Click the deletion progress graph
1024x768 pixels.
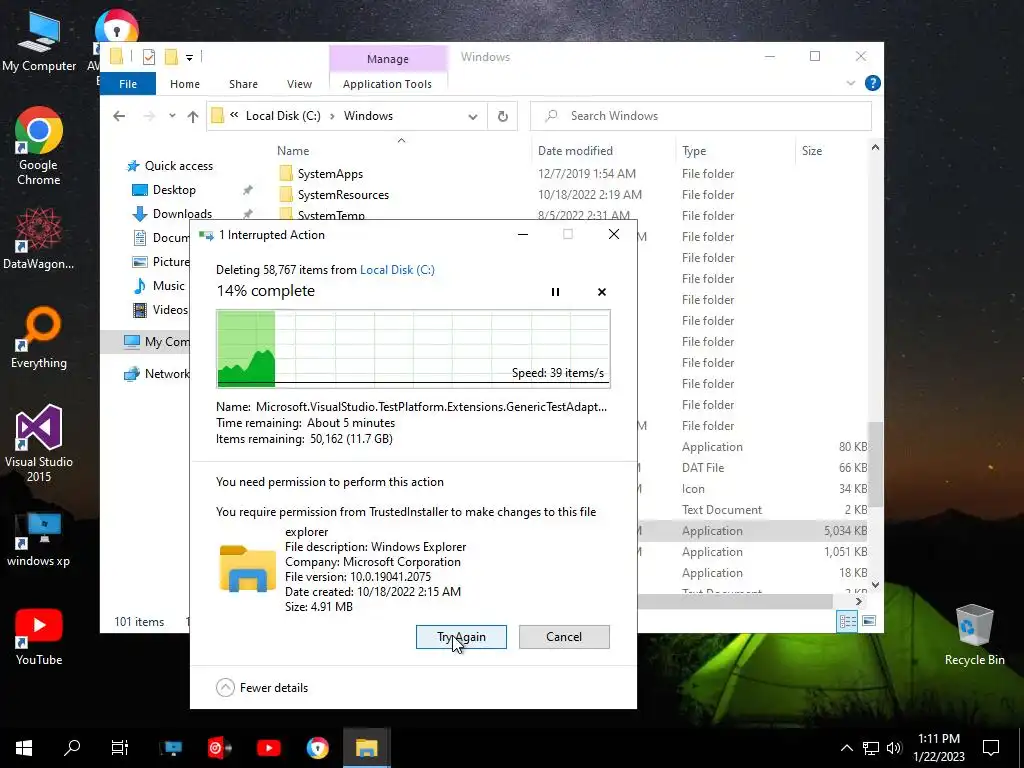click(x=413, y=349)
